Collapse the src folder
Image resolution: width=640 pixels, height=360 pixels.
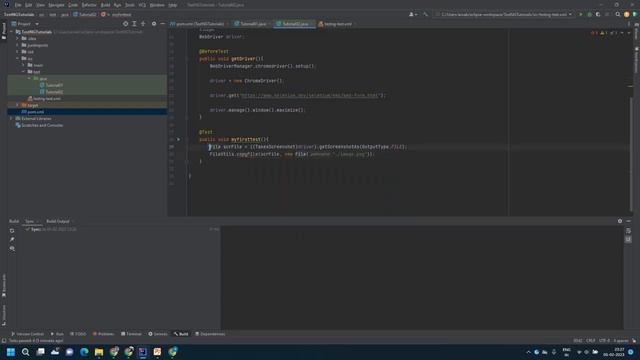(18, 58)
